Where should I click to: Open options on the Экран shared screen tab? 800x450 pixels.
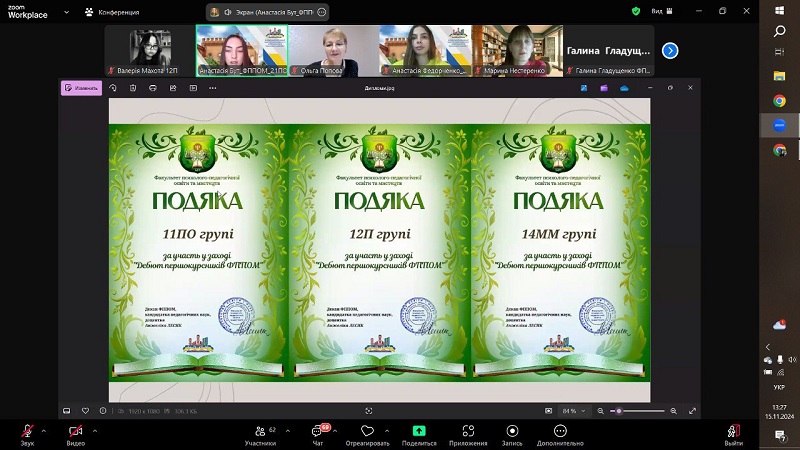[321, 12]
